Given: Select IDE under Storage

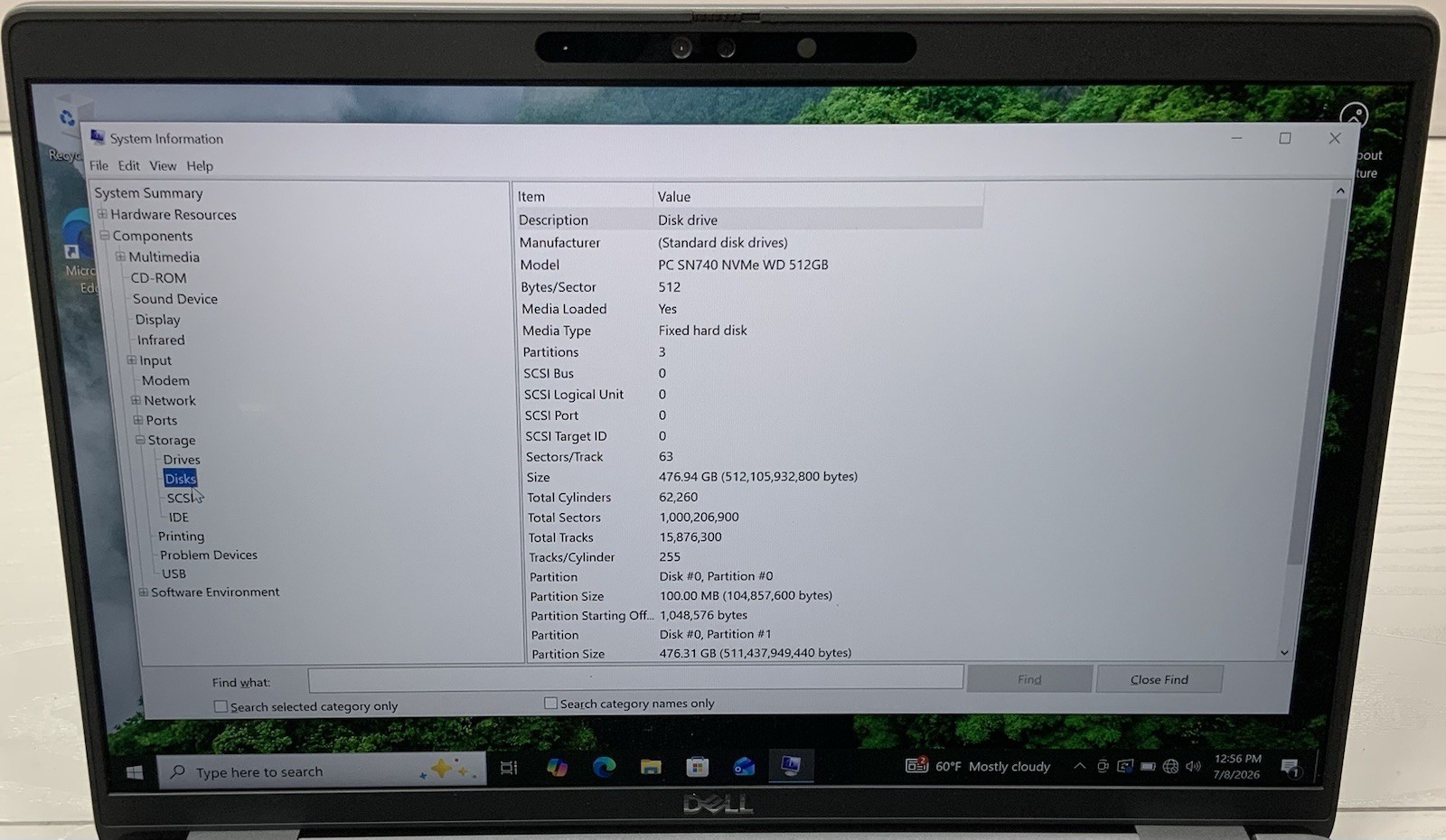Looking at the screenshot, I should pyautogui.click(x=179, y=518).
